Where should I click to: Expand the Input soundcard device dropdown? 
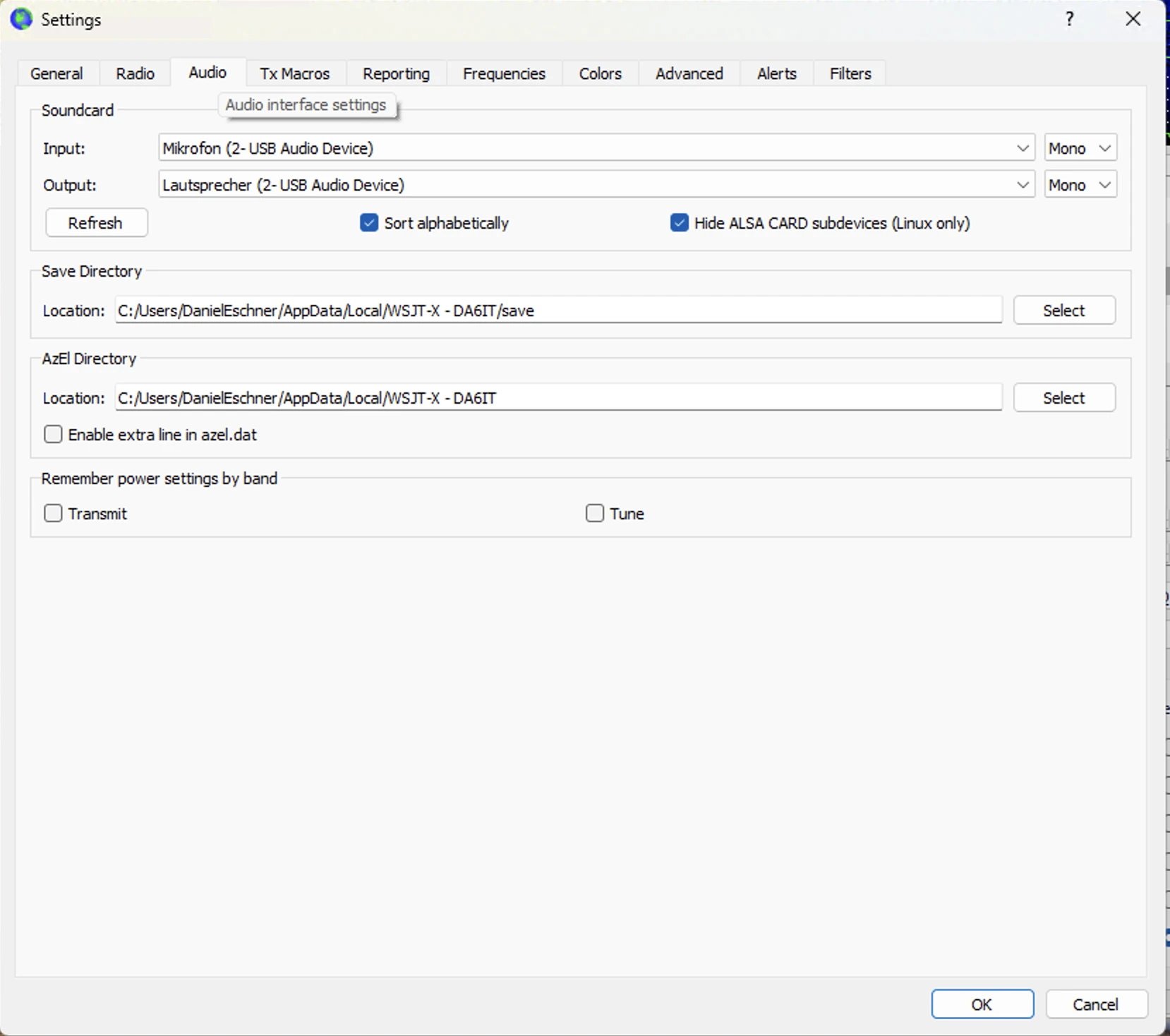[596, 148]
